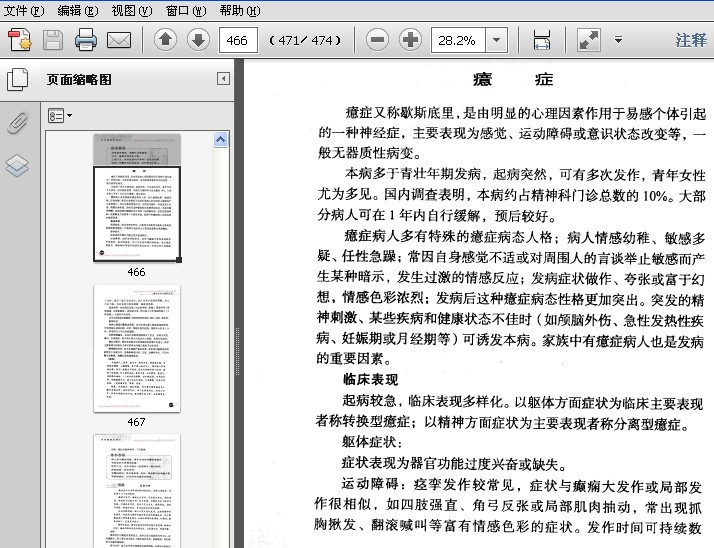Click the Email envelope icon

[119, 40]
